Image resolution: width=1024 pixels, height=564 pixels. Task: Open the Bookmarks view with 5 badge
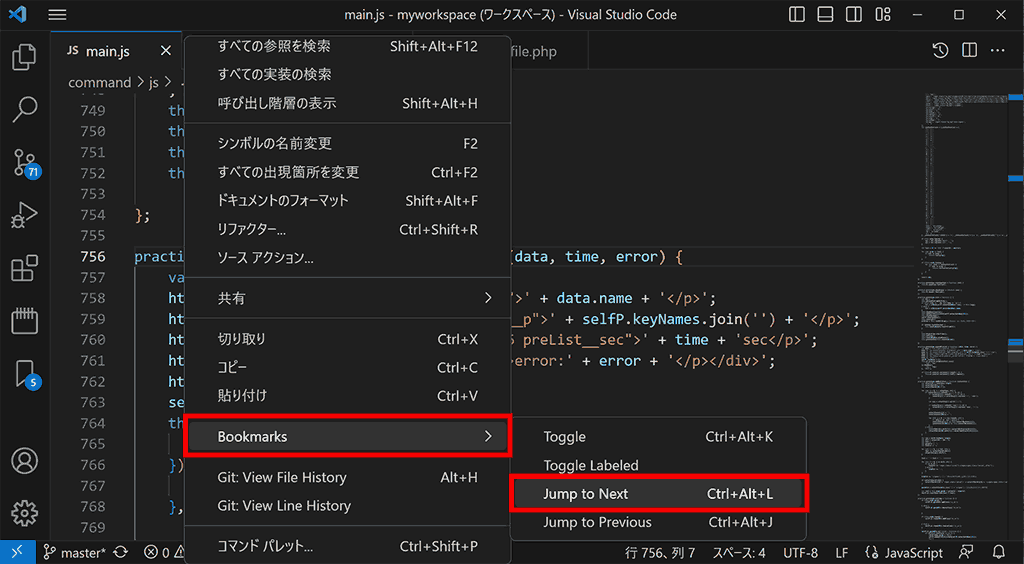(x=26, y=374)
